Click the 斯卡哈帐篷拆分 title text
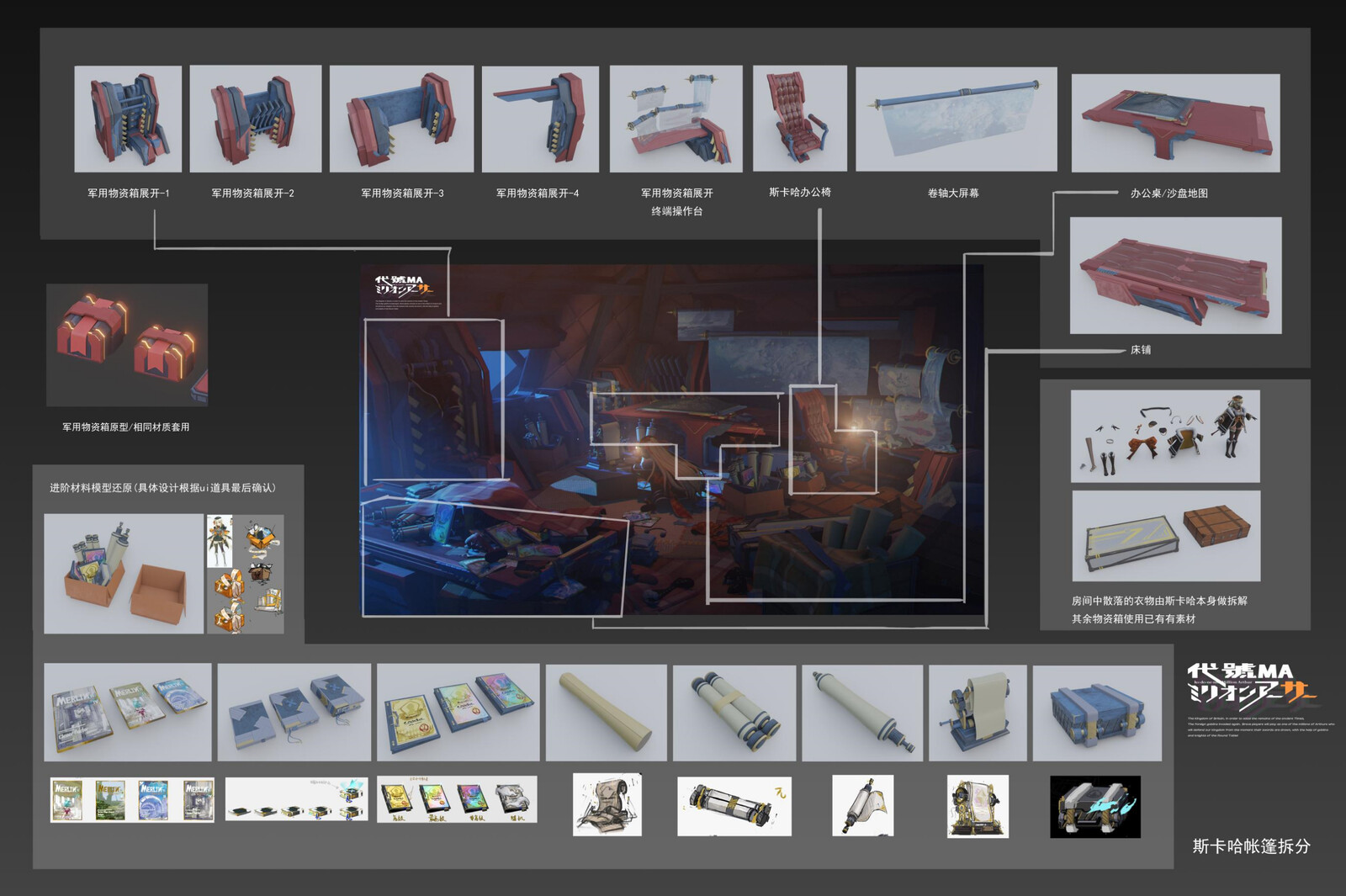This screenshot has width=1346, height=896. pyautogui.click(x=1251, y=846)
